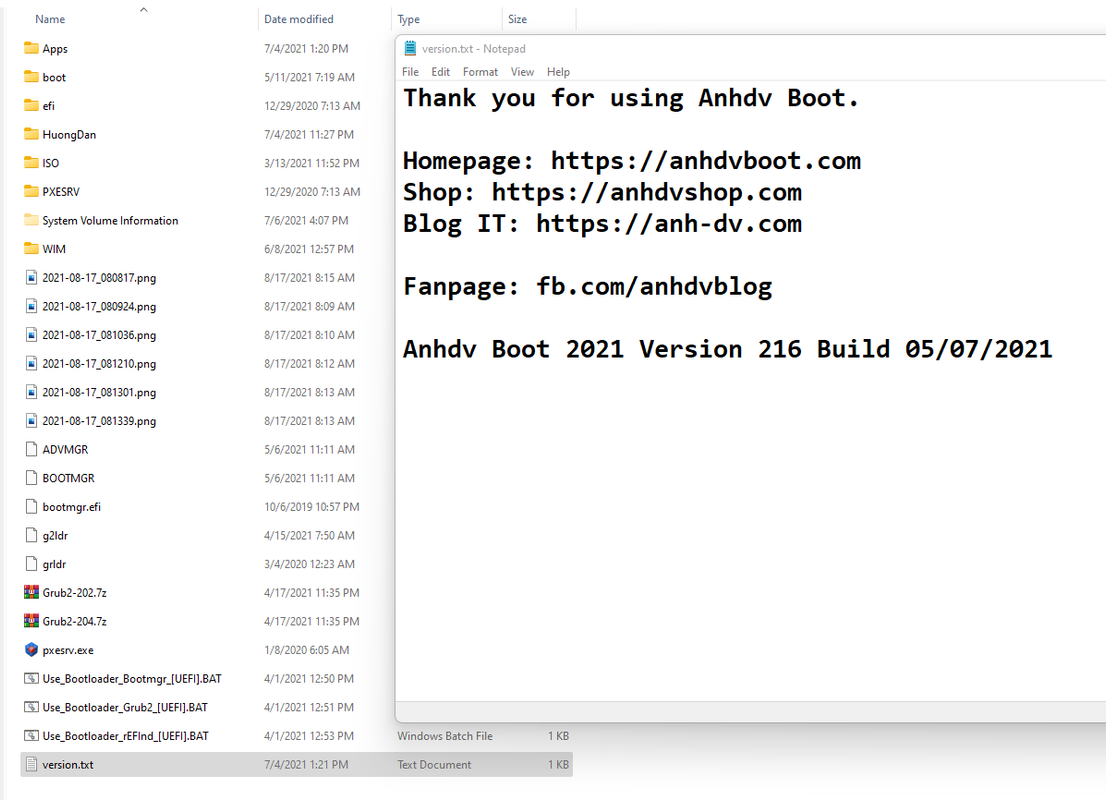
Task: Click the HuongDan folder icon
Action: point(31,134)
